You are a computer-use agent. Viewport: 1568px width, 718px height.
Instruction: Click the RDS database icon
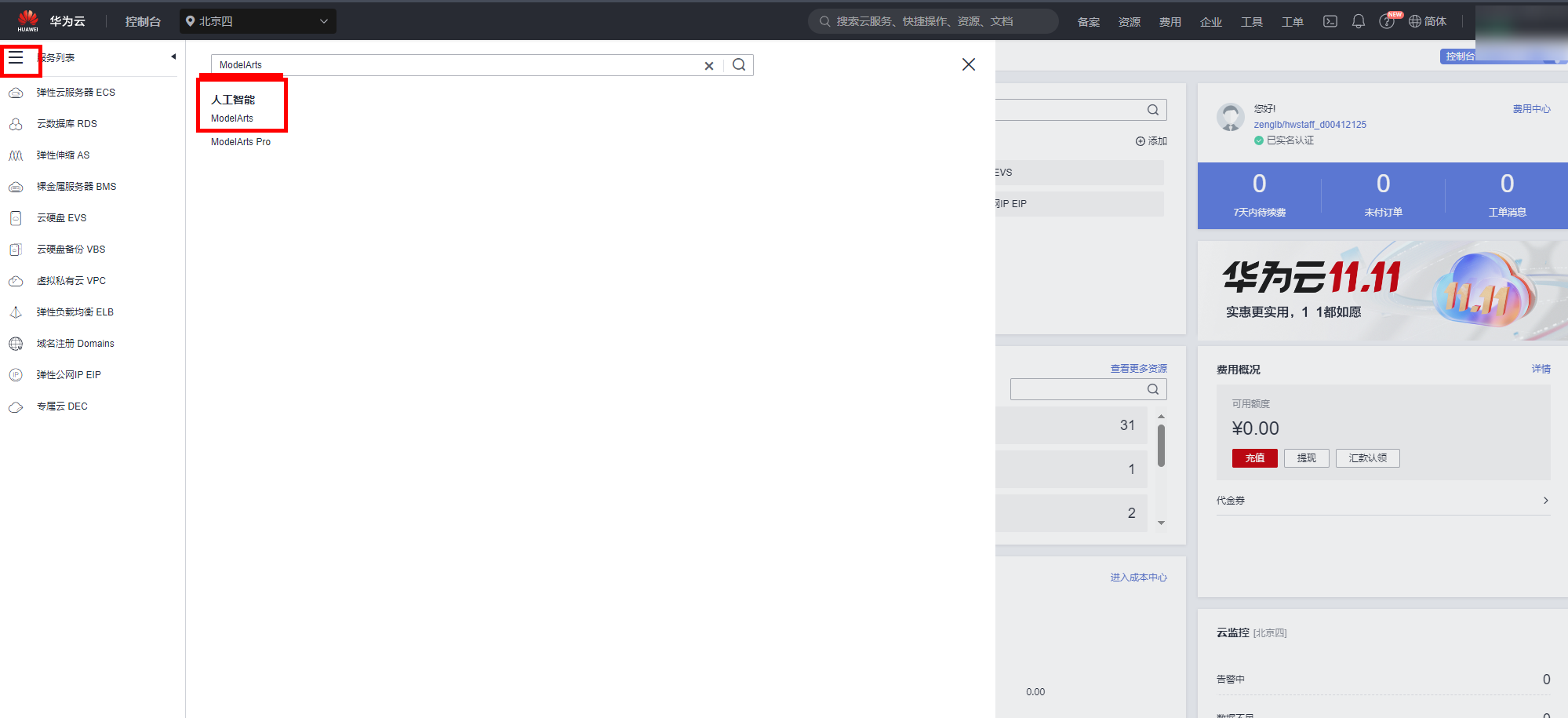[x=16, y=124]
